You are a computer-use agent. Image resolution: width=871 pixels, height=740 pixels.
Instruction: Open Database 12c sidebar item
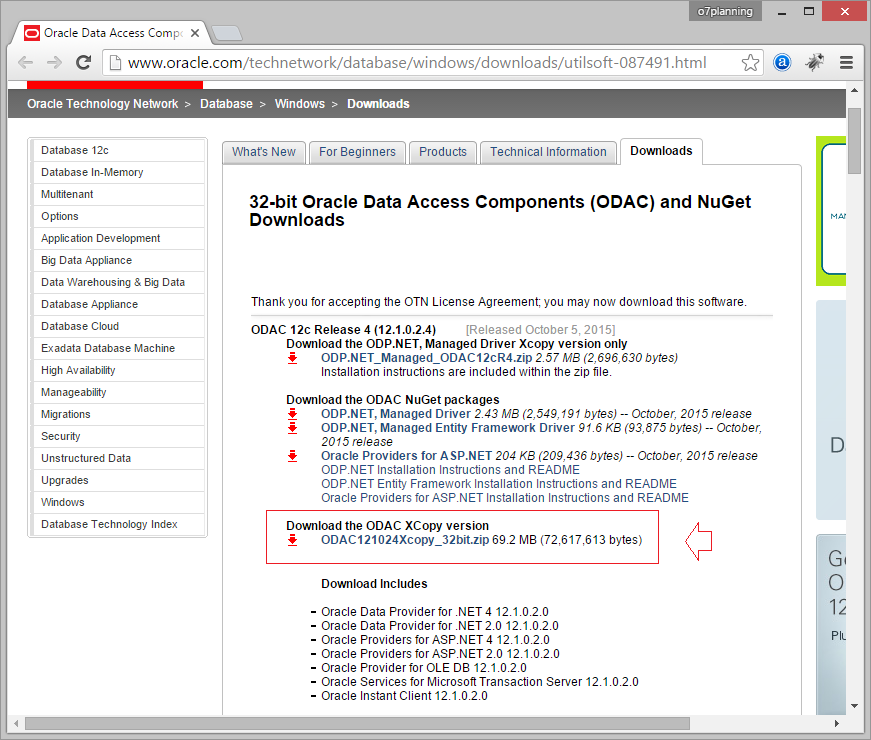(x=118, y=151)
